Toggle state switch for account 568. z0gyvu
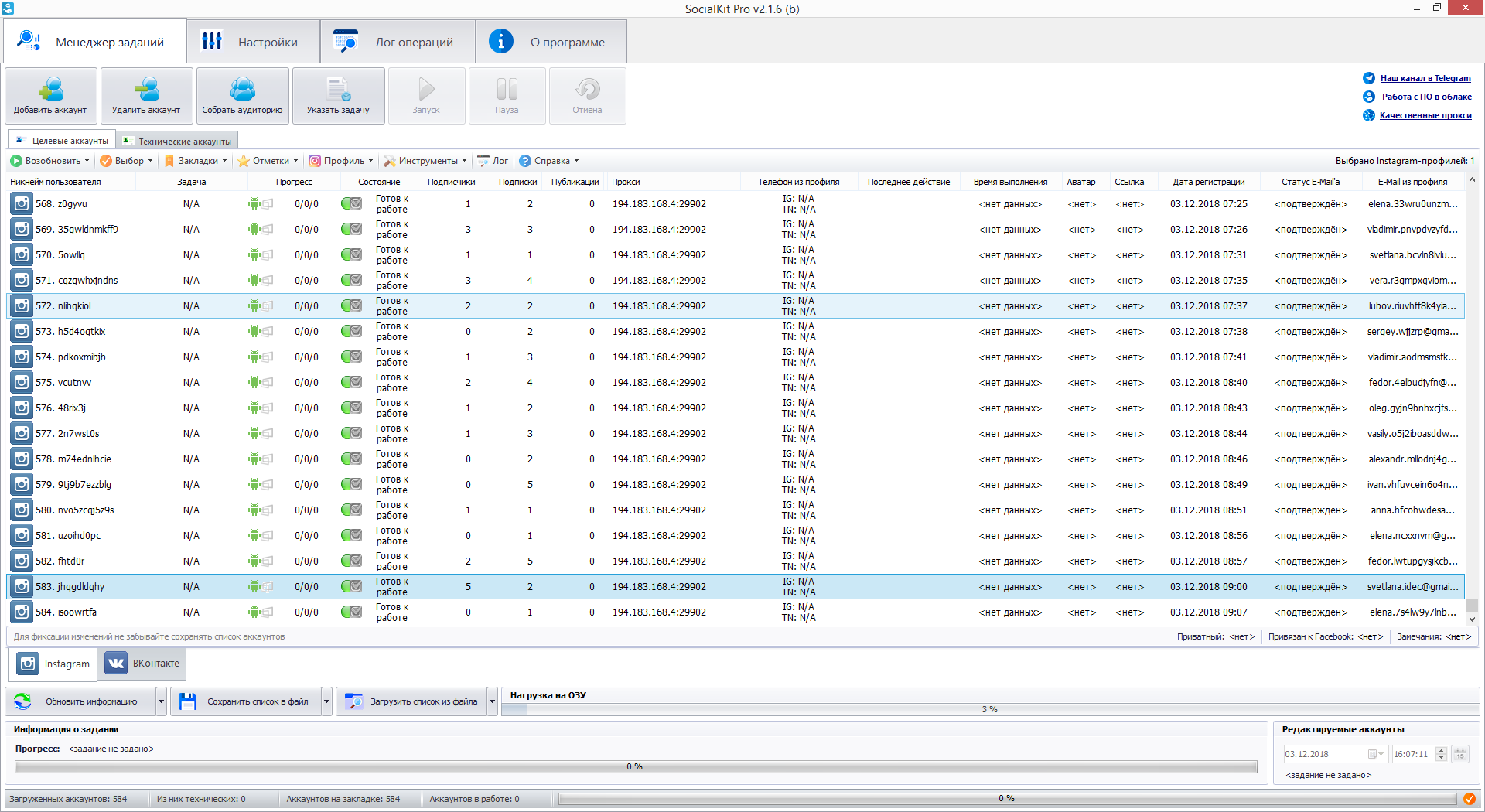 click(x=352, y=204)
